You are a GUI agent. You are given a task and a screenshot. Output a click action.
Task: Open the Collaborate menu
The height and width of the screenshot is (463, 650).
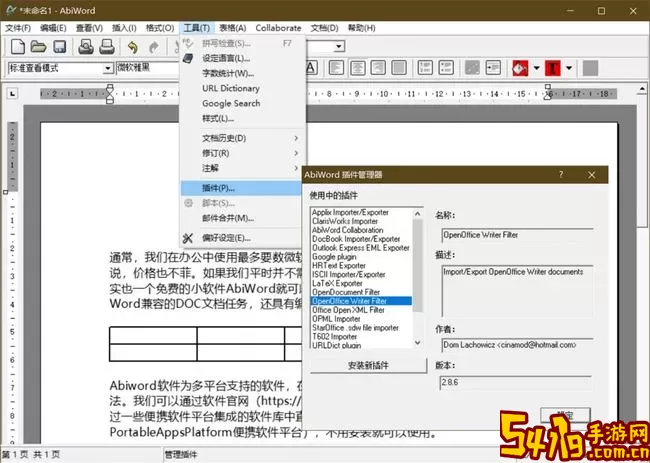[279, 28]
